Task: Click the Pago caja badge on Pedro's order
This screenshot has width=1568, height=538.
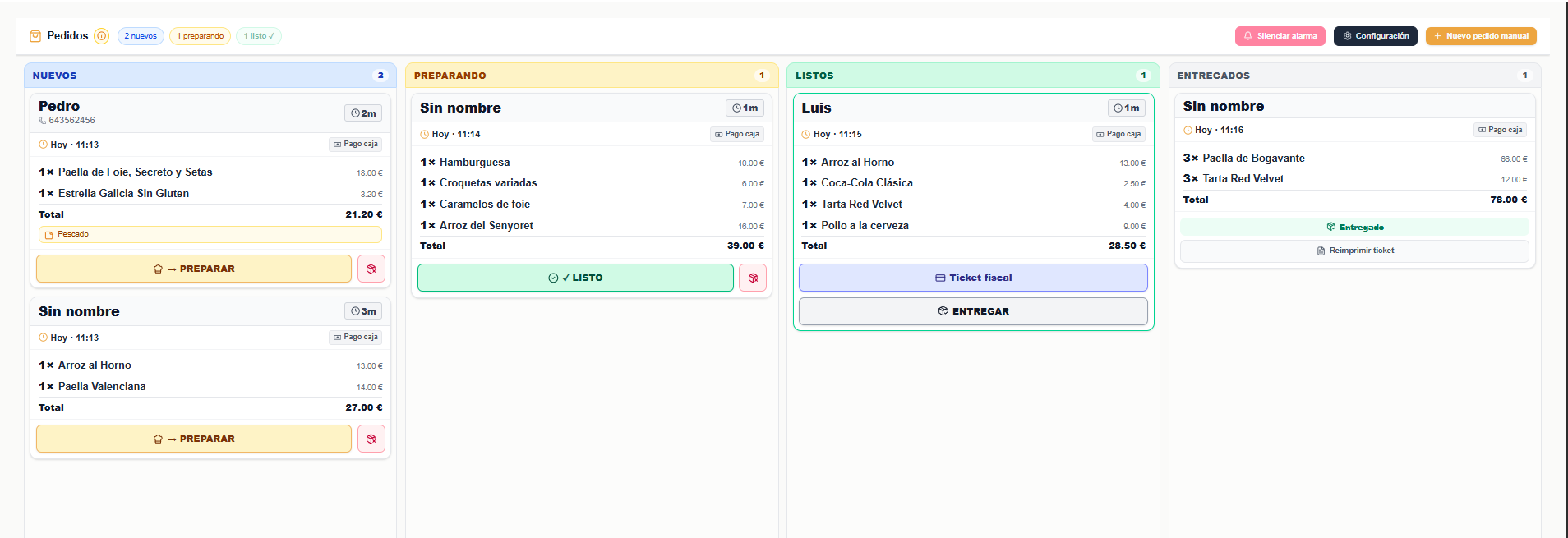Action: tap(356, 145)
